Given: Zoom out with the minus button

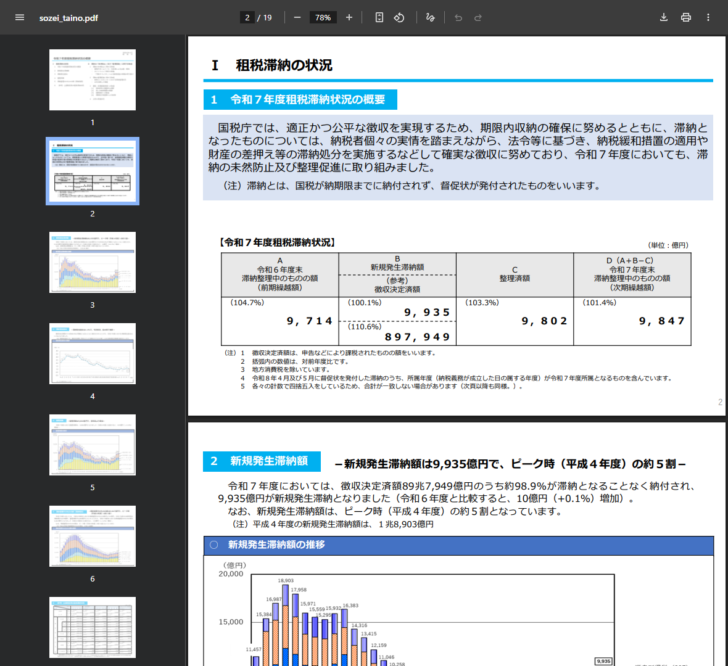Looking at the screenshot, I should 297,18.
